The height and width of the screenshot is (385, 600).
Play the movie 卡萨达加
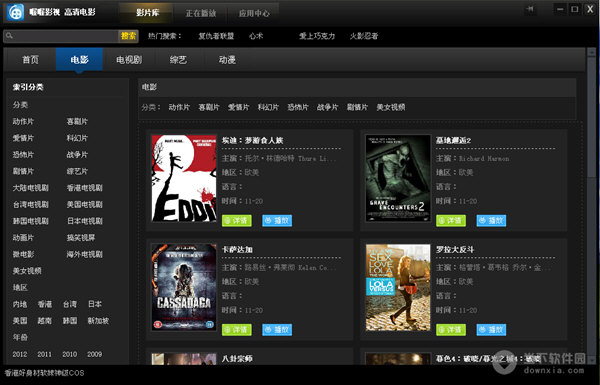tap(277, 330)
